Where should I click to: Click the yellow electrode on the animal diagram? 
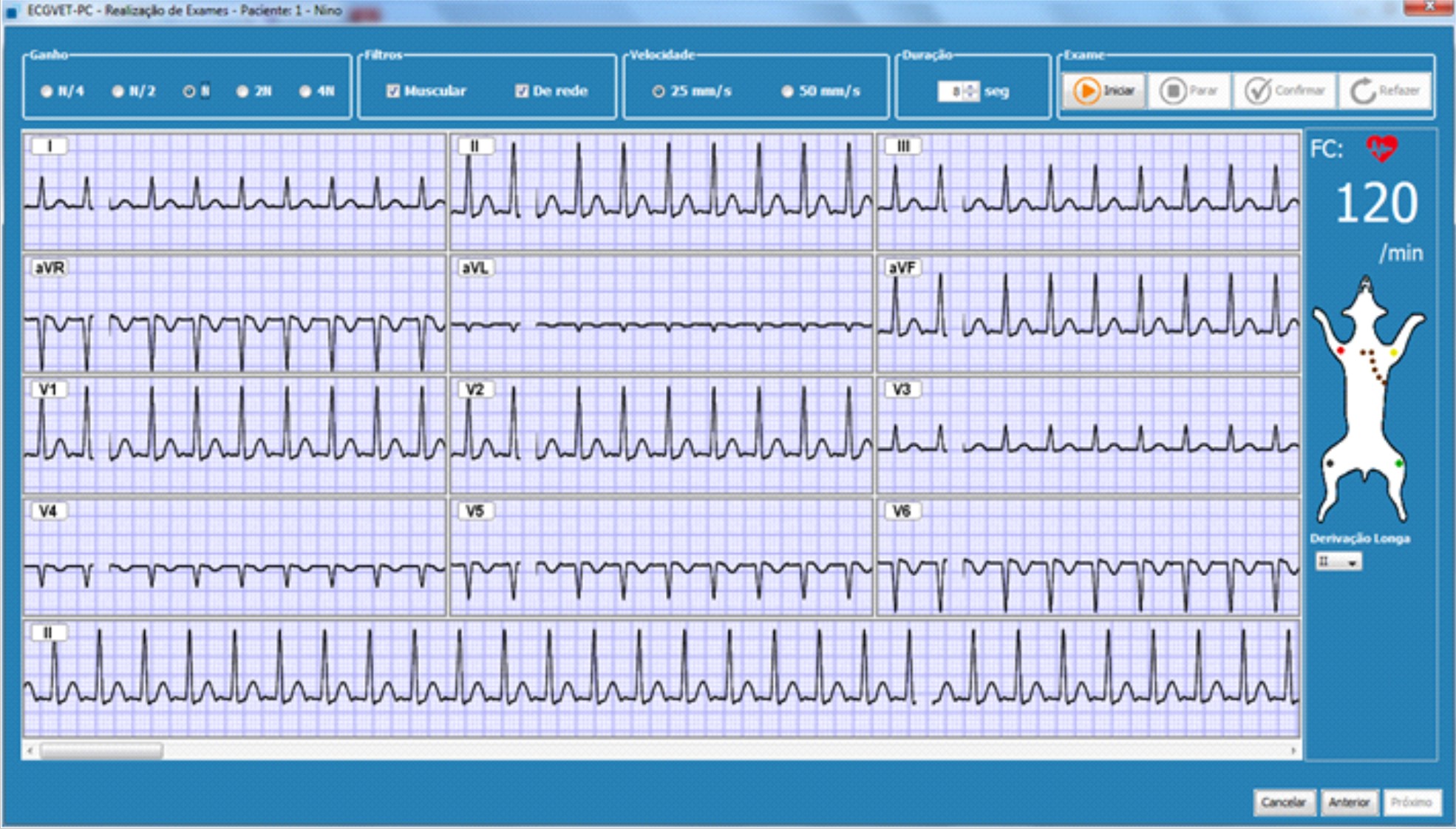pos(1393,353)
